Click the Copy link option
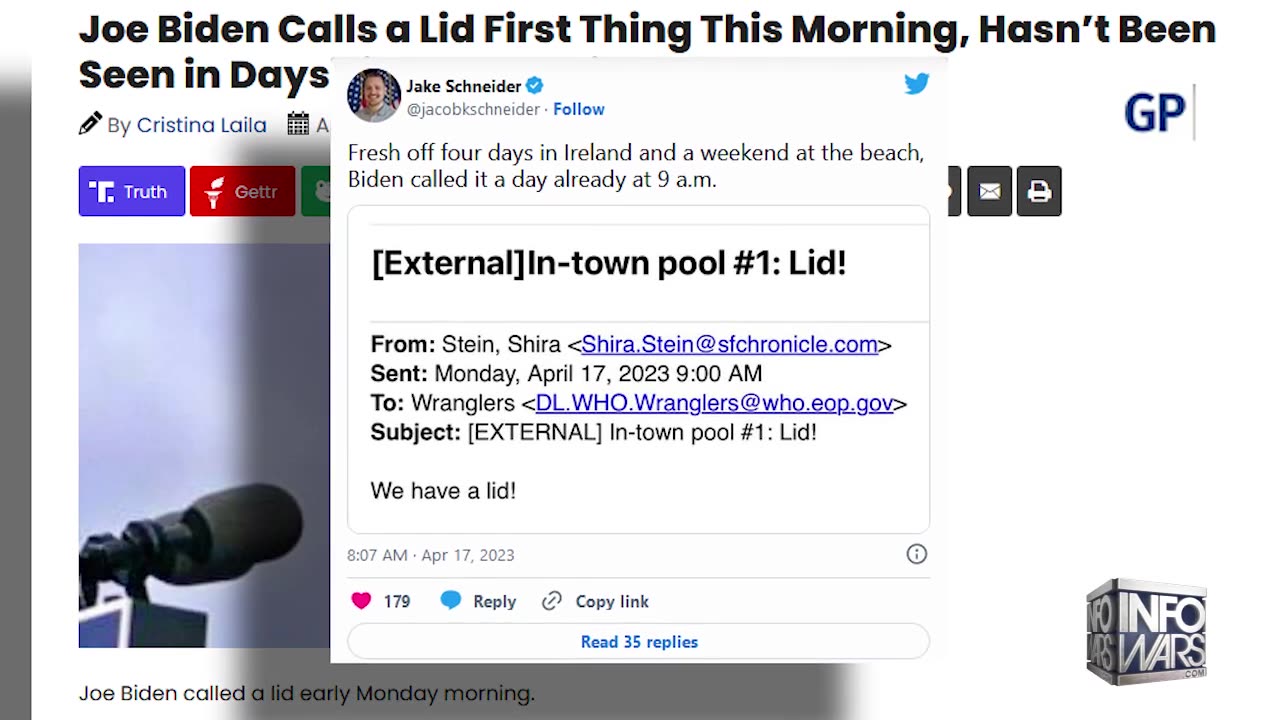The height and width of the screenshot is (720, 1280). point(596,601)
